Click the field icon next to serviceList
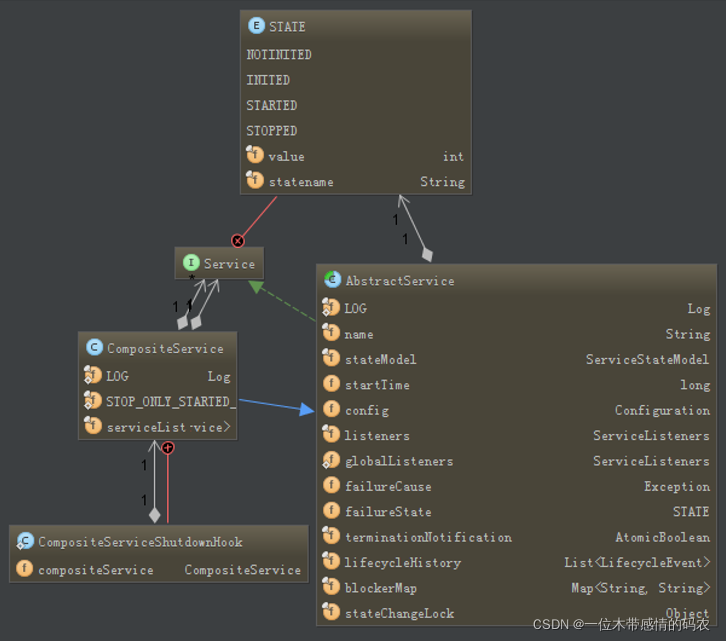This screenshot has width=726, height=641. [x=94, y=427]
